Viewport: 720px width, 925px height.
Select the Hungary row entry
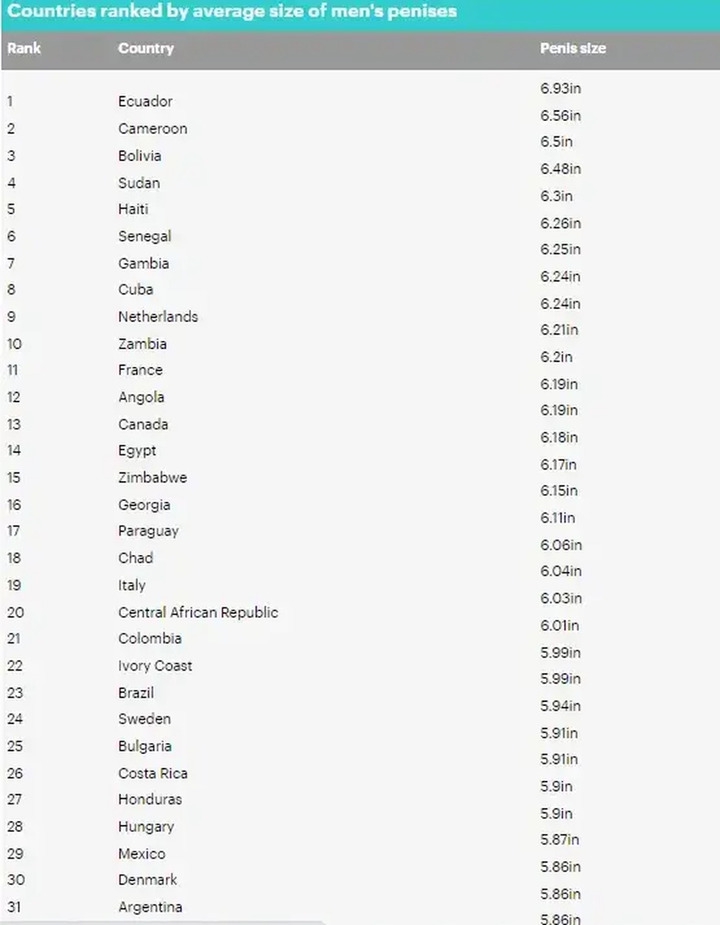[x=146, y=826]
